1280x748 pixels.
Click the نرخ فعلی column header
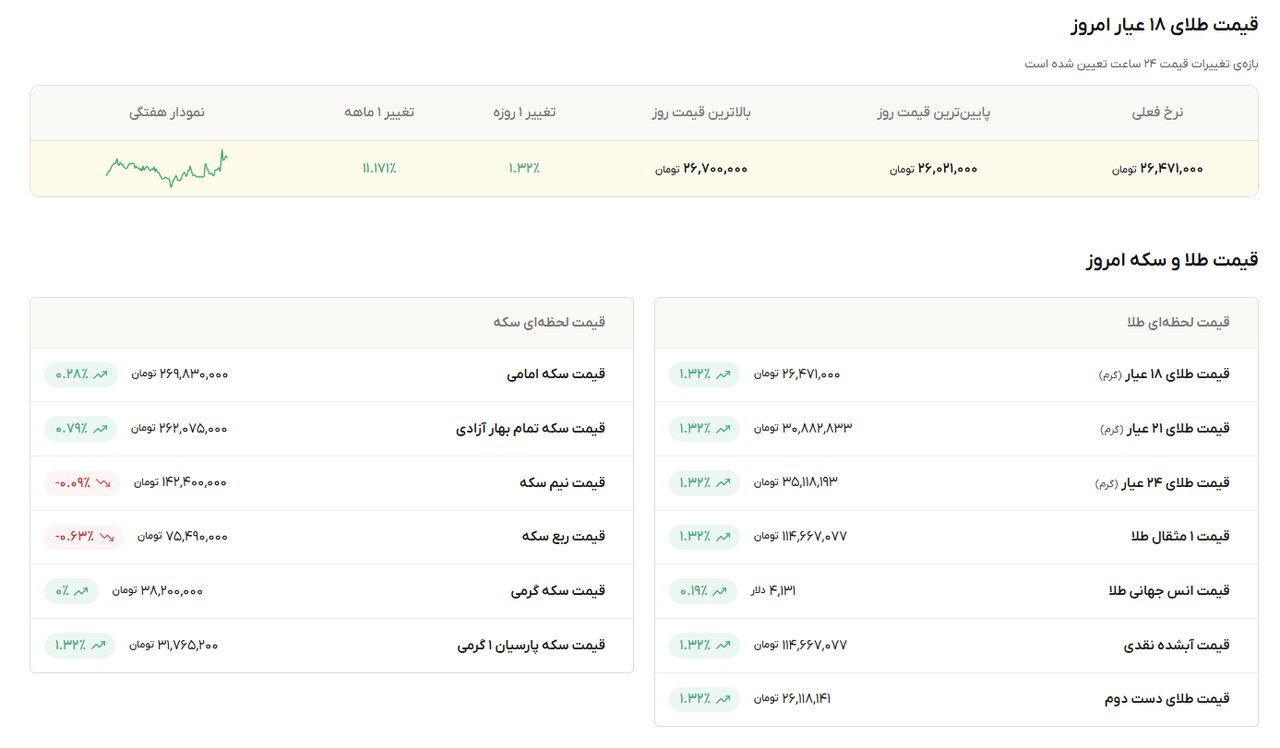coord(1157,112)
